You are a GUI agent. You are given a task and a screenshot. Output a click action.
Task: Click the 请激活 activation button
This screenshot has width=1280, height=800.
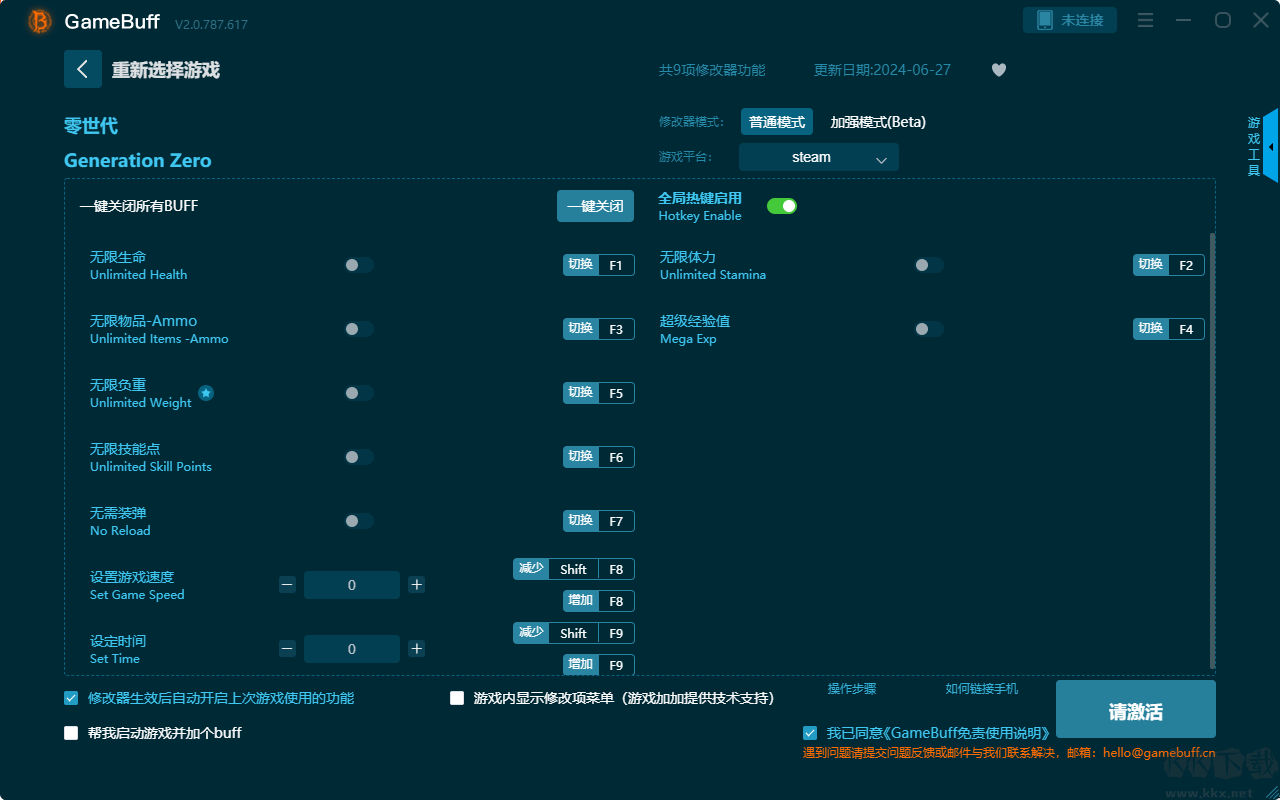coord(1136,710)
